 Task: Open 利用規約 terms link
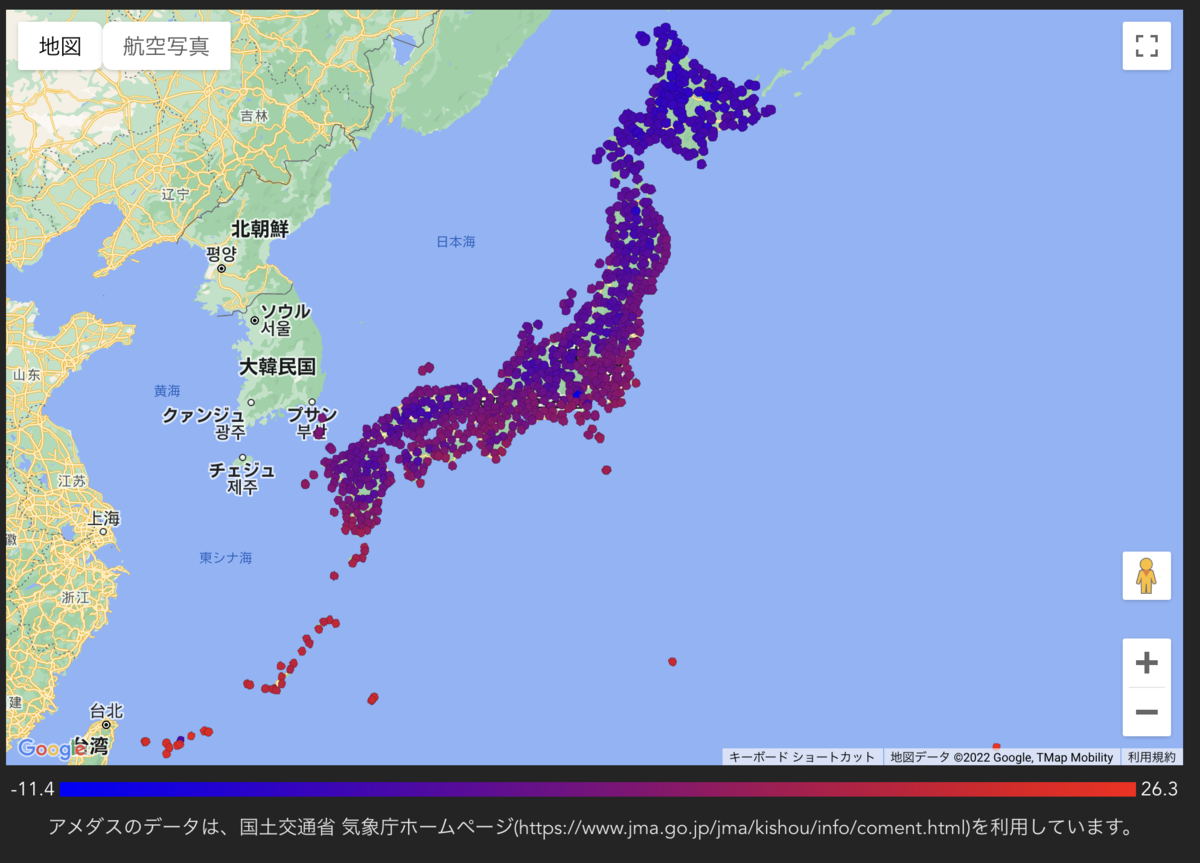[1151, 757]
